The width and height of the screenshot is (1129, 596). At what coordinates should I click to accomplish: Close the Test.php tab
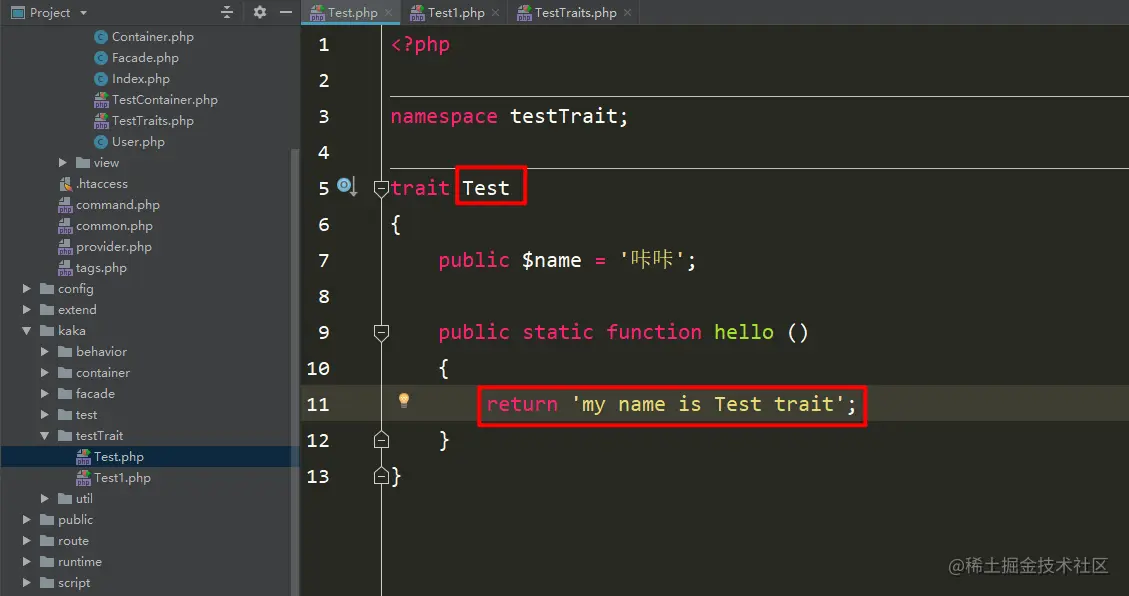[389, 13]
